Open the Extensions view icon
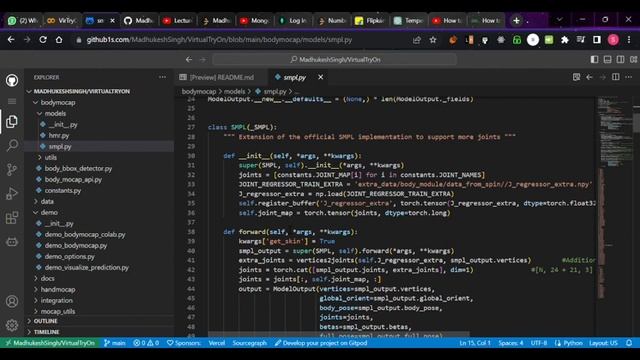 (x=12, y=218)
